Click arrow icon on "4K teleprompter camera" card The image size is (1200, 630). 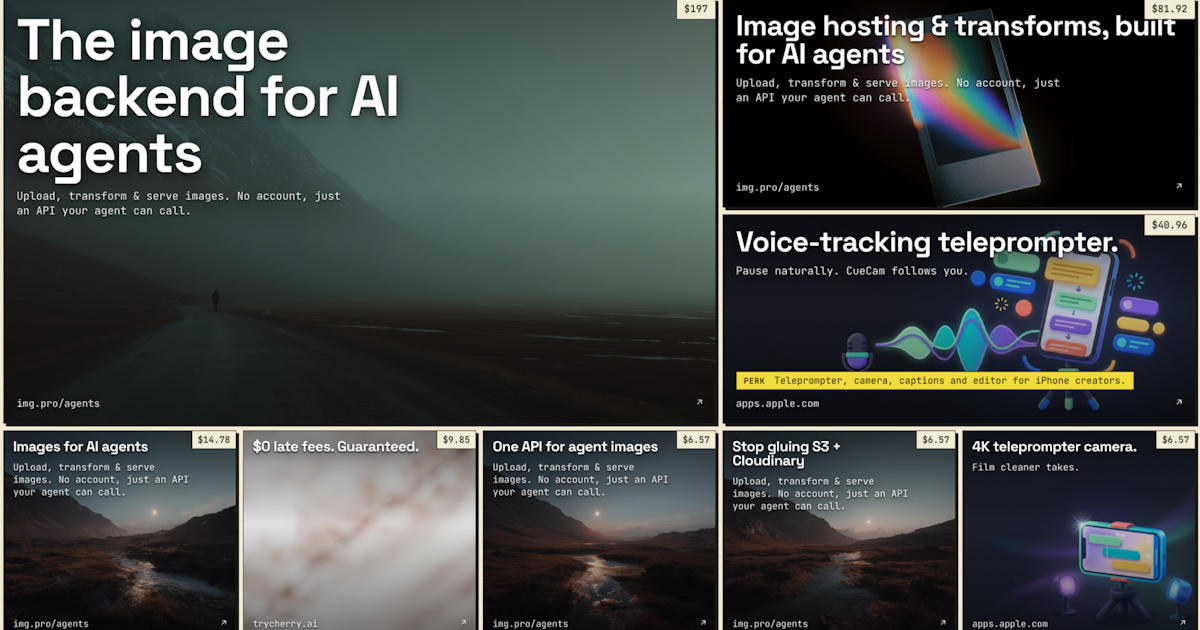tap(1183, 623)
